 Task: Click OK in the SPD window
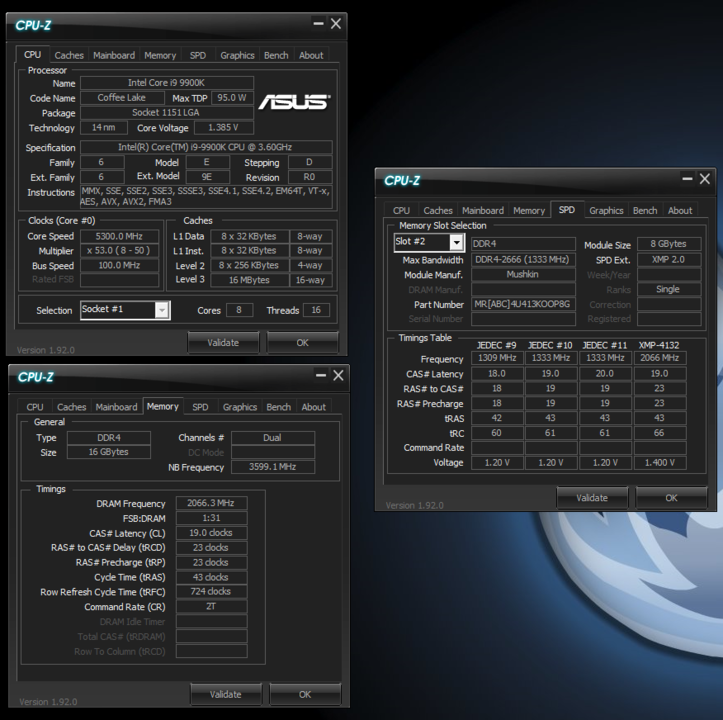pyautogui.click(x=671, y=497)
